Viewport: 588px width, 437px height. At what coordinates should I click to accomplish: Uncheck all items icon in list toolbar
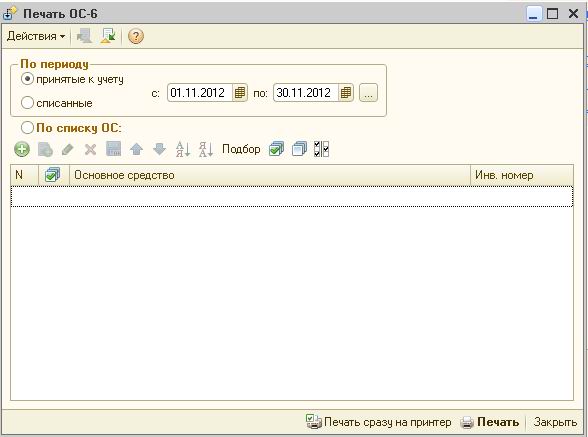click(299, 149)
